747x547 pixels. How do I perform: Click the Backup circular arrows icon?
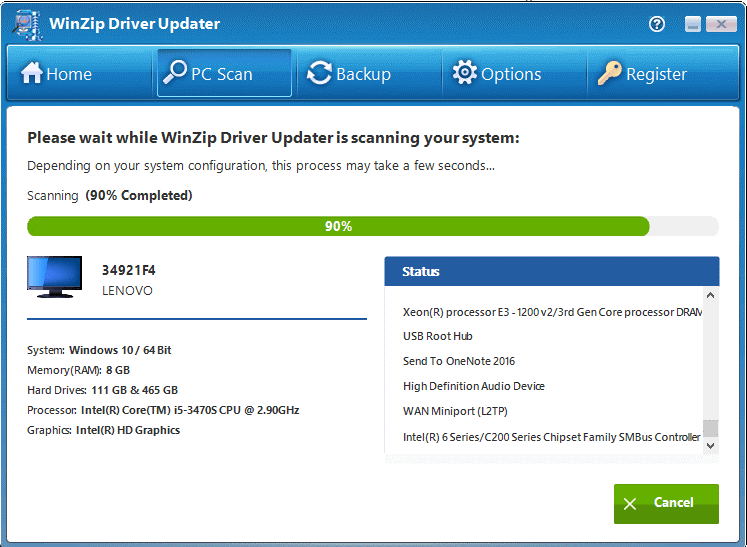pos(319,73)
